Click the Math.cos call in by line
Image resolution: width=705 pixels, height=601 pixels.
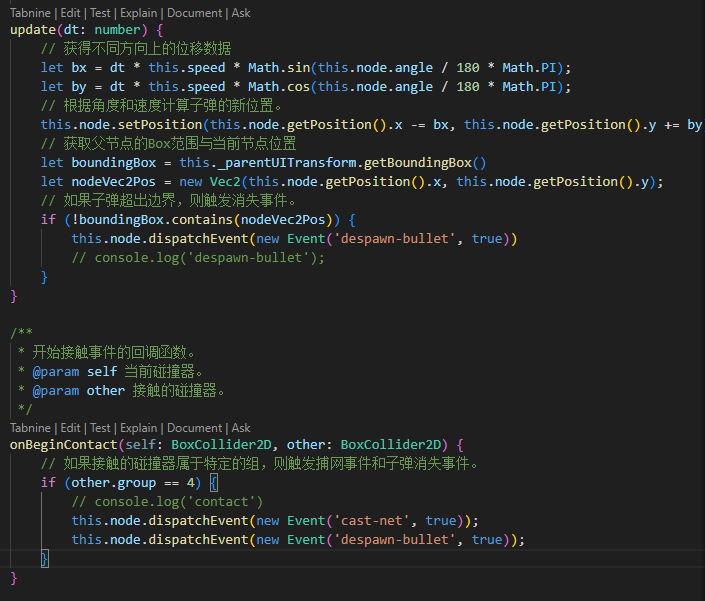(279, 87)
